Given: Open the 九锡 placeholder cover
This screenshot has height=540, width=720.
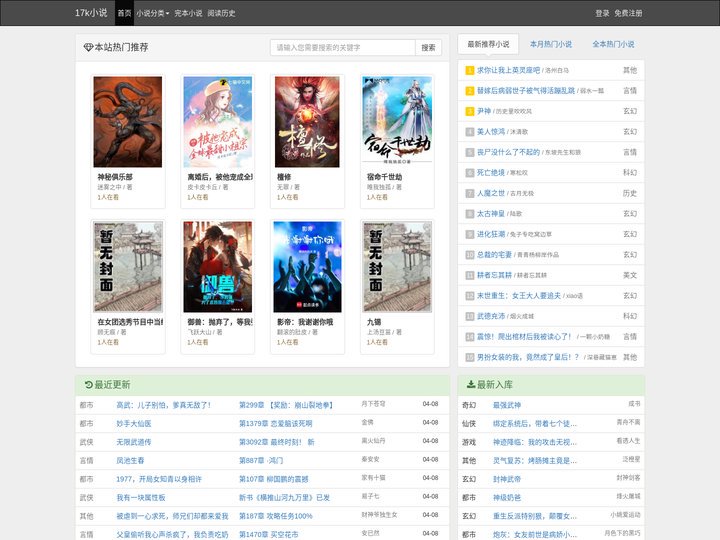Looking at the screenshot, I should point(397,267).
